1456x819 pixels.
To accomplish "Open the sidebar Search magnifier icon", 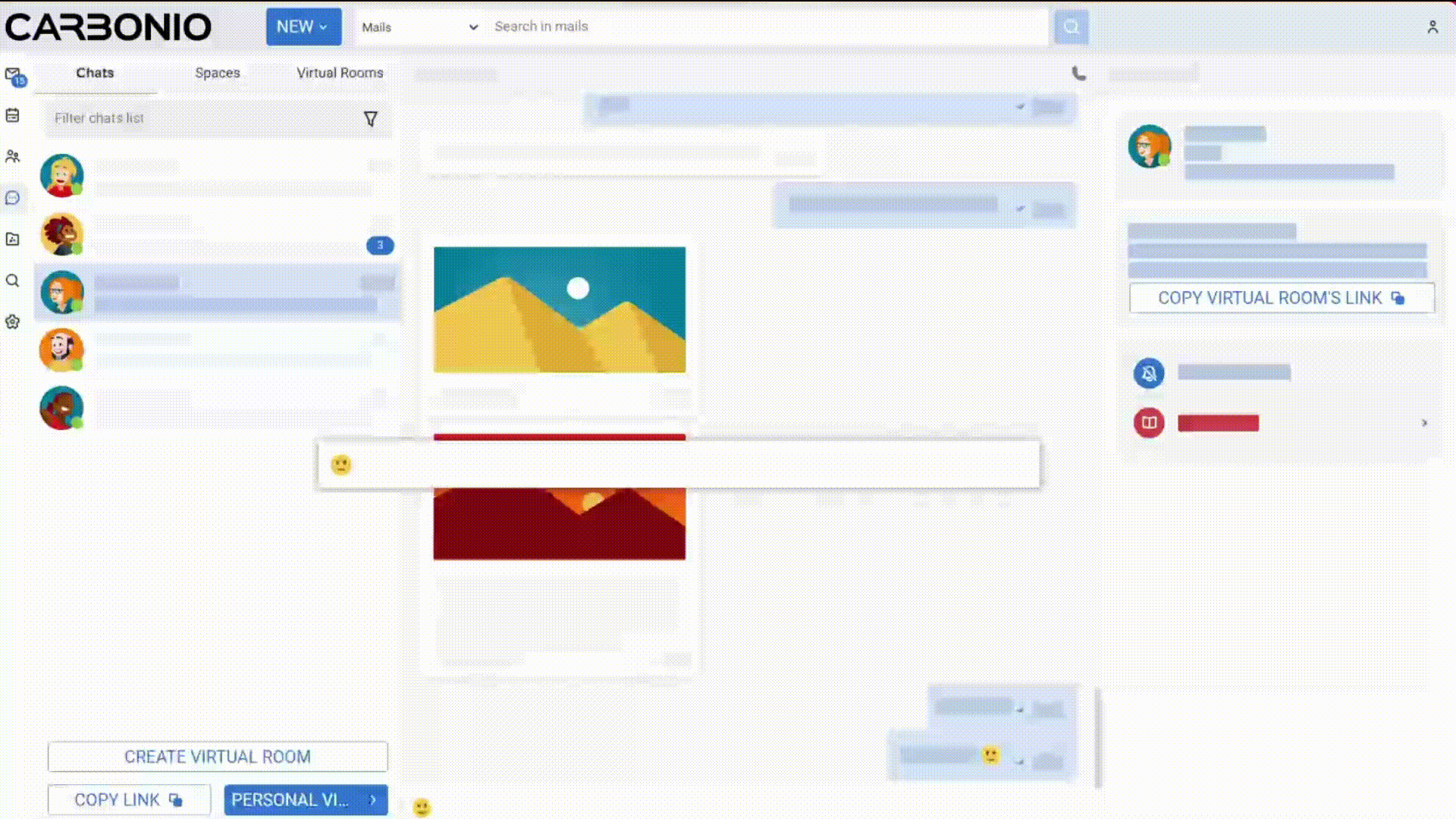I will 13,281.
